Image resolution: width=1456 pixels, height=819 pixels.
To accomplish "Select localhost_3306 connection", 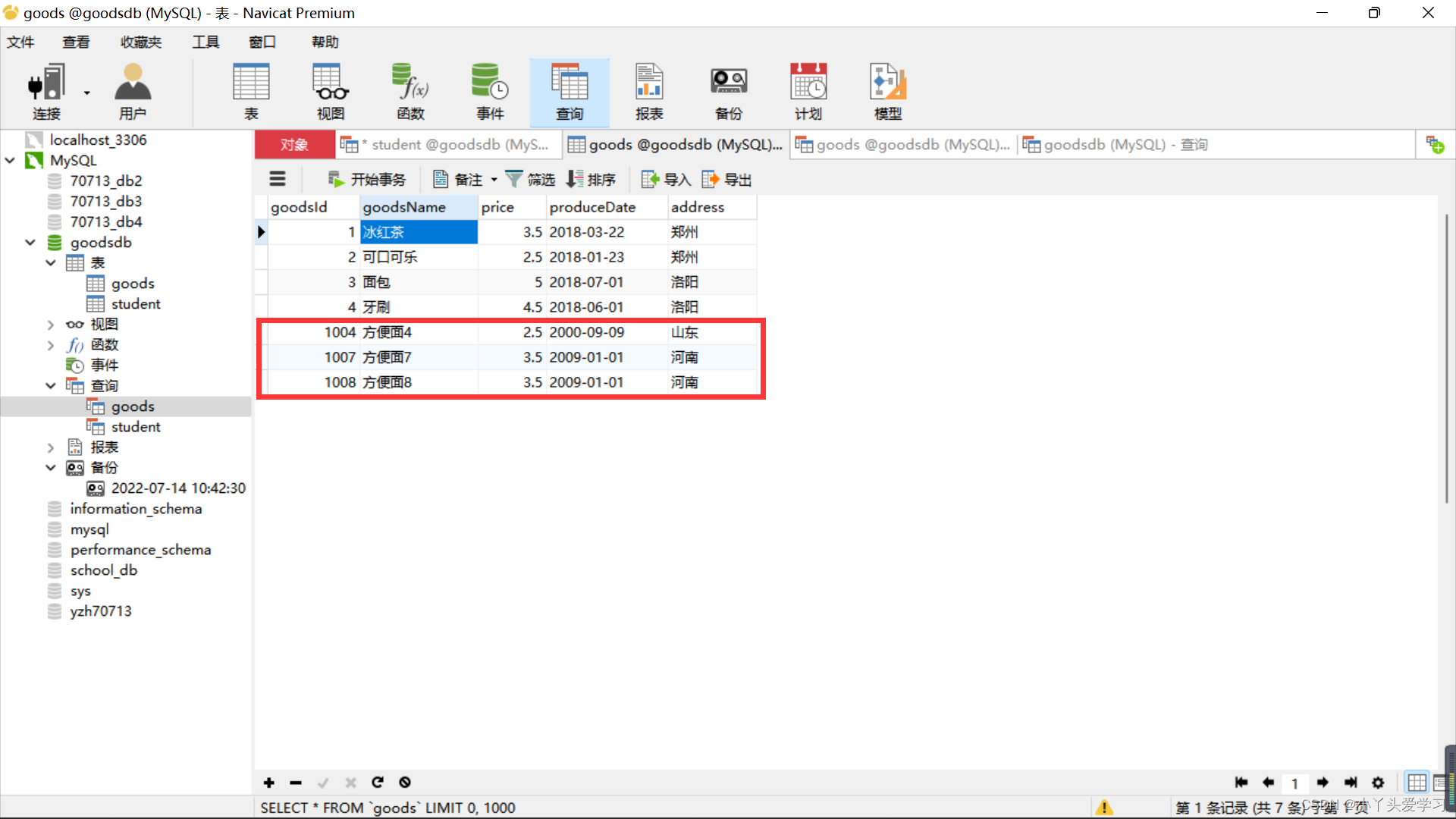I will click(98, 140).
